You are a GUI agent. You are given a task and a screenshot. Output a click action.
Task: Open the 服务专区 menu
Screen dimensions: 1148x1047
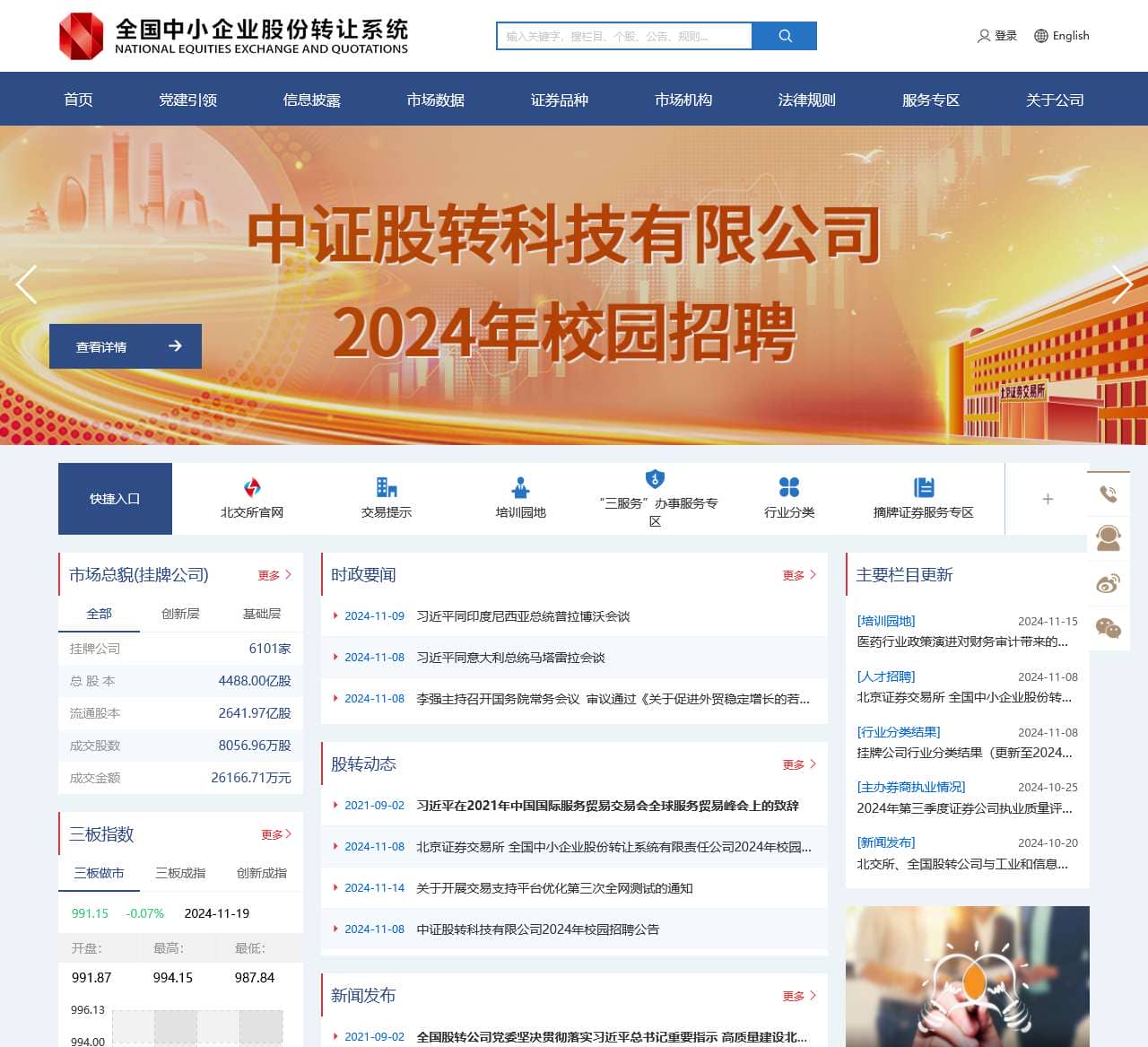pos(931,100)
